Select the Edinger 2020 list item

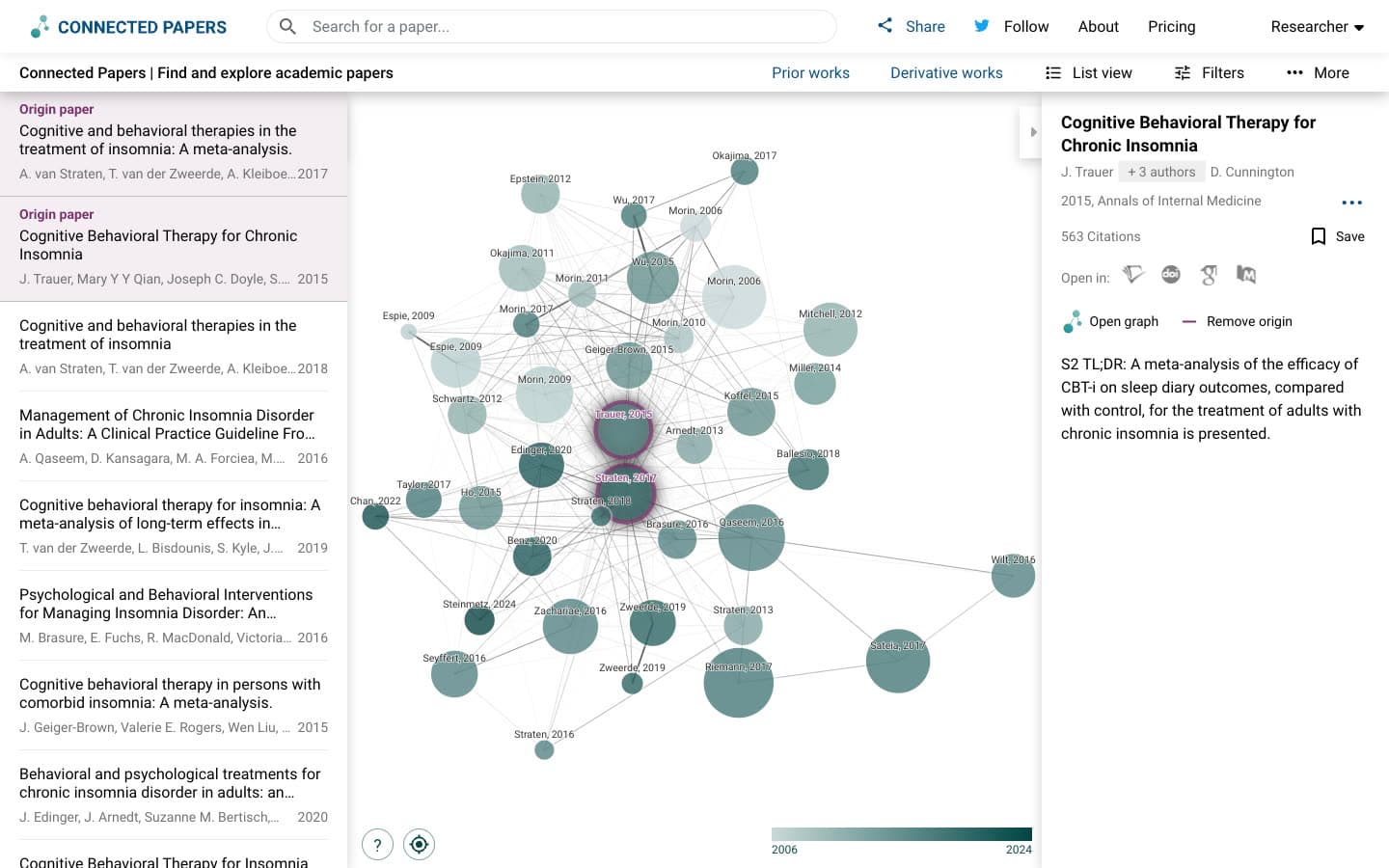click(x=174, y=795)
